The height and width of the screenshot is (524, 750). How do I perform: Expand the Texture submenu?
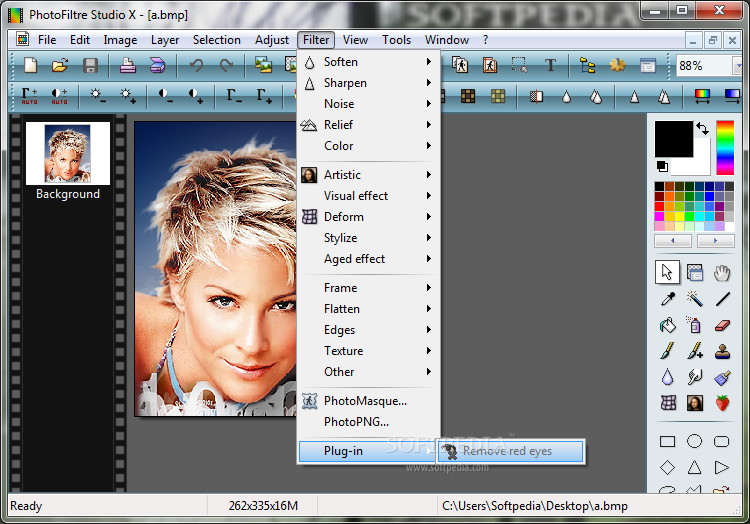[x=368, y=350]
